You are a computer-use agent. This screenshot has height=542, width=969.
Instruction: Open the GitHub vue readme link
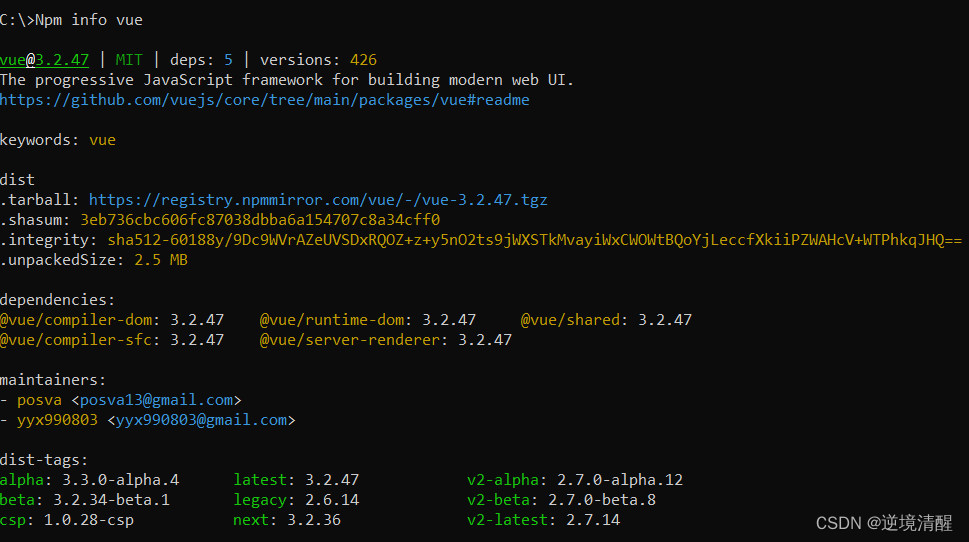pos(264,100)
